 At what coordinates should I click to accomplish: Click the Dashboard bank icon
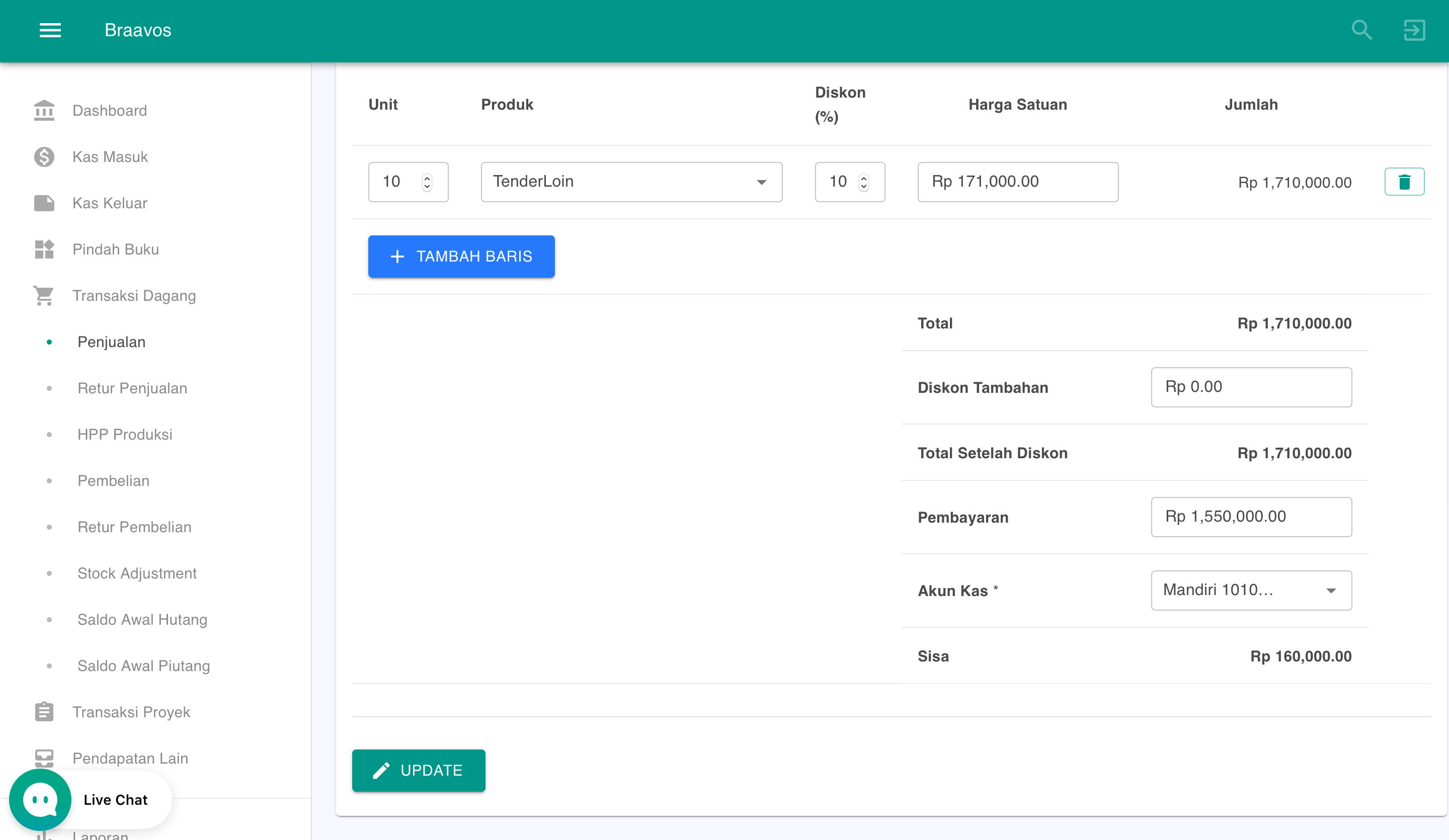(x=44, y=110)
